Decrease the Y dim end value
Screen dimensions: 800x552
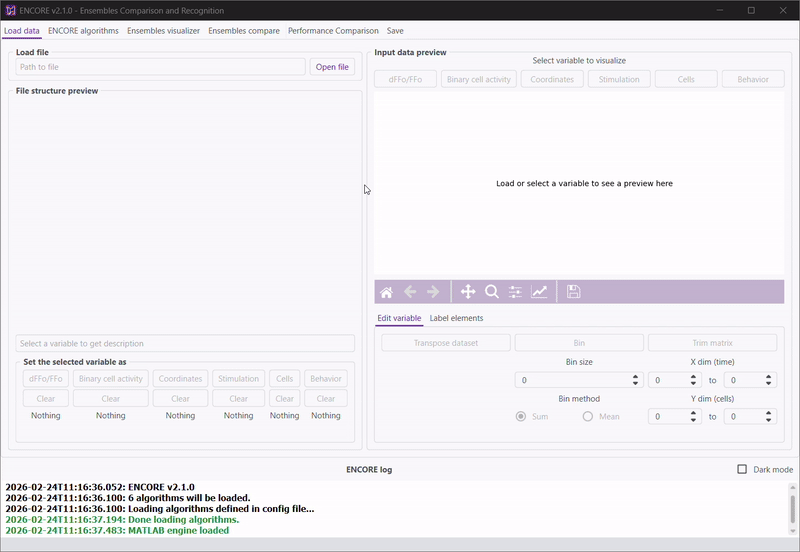(x=768, y=420)
